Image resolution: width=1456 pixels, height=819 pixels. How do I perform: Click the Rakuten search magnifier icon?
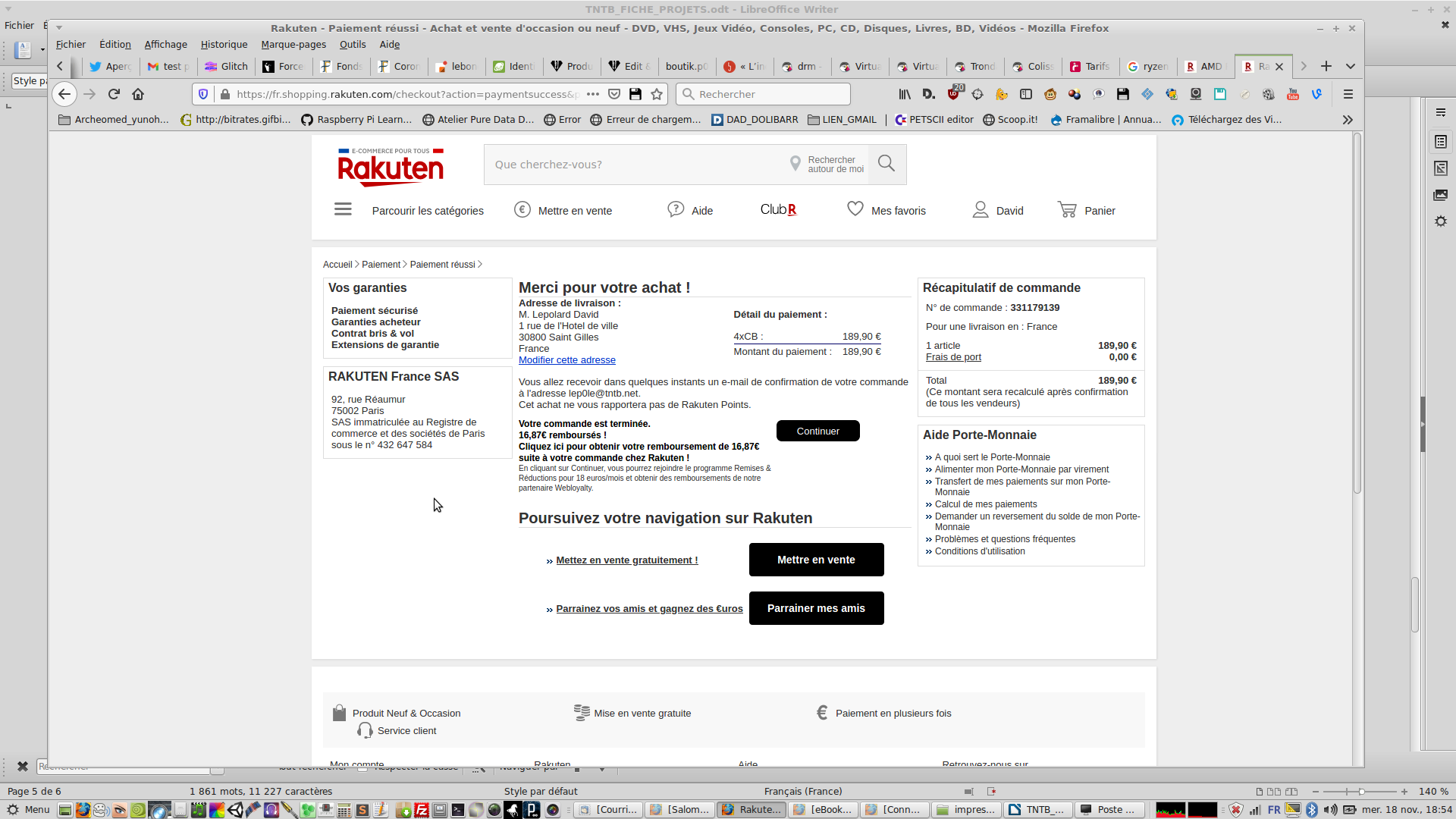[886, 164]
